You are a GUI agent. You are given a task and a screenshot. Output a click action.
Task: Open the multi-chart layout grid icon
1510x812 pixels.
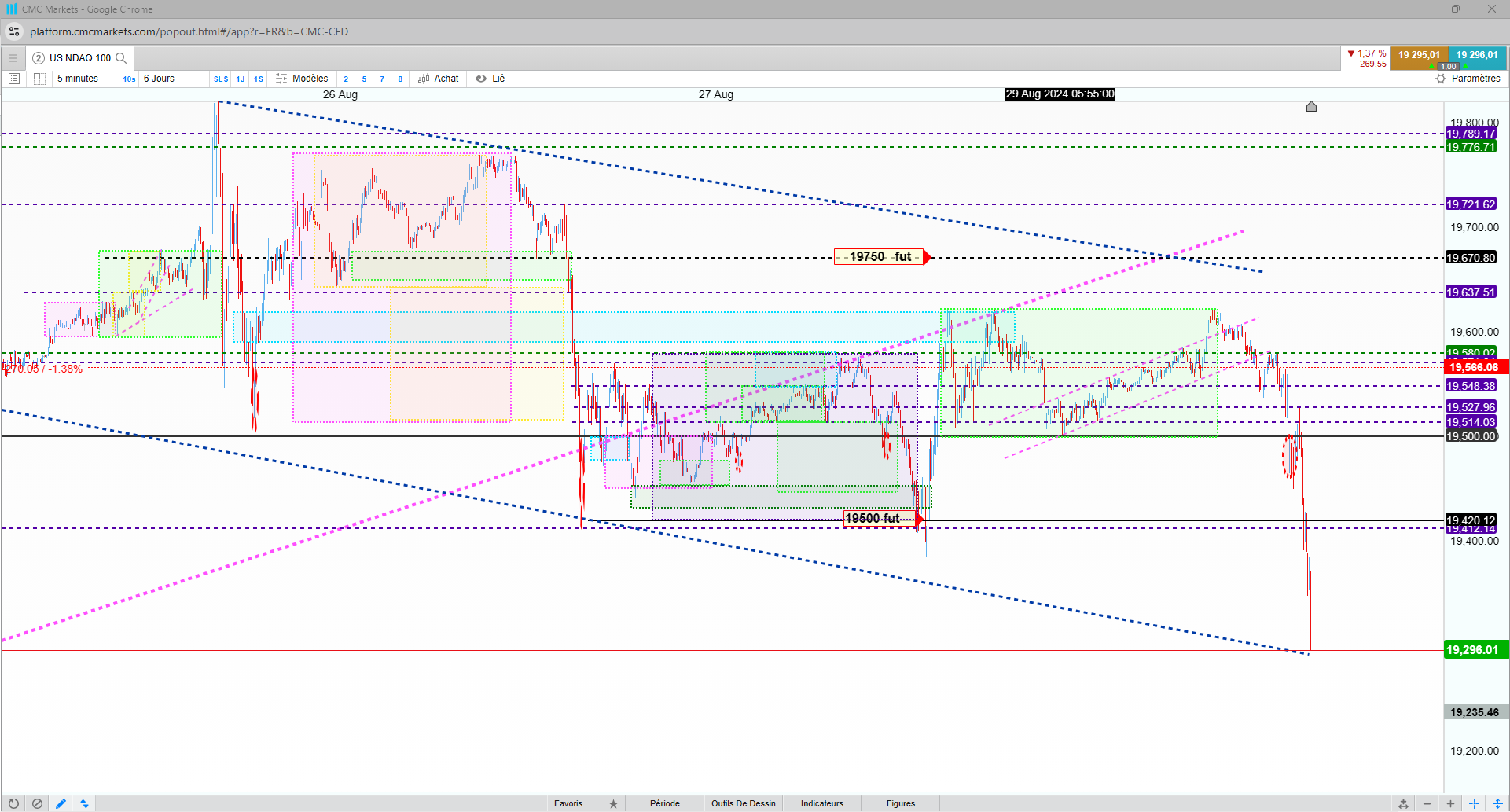point(39,79)
